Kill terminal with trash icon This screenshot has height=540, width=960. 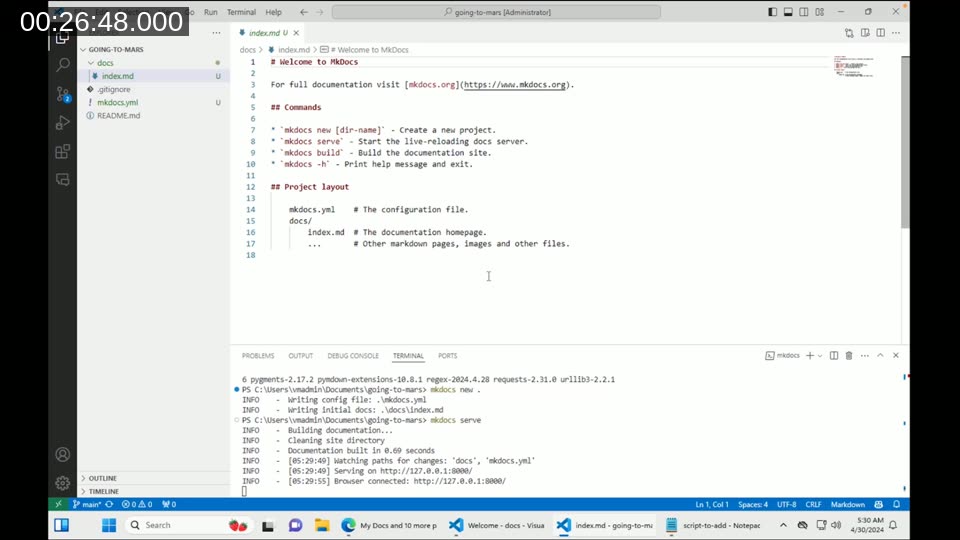[849, 356]
